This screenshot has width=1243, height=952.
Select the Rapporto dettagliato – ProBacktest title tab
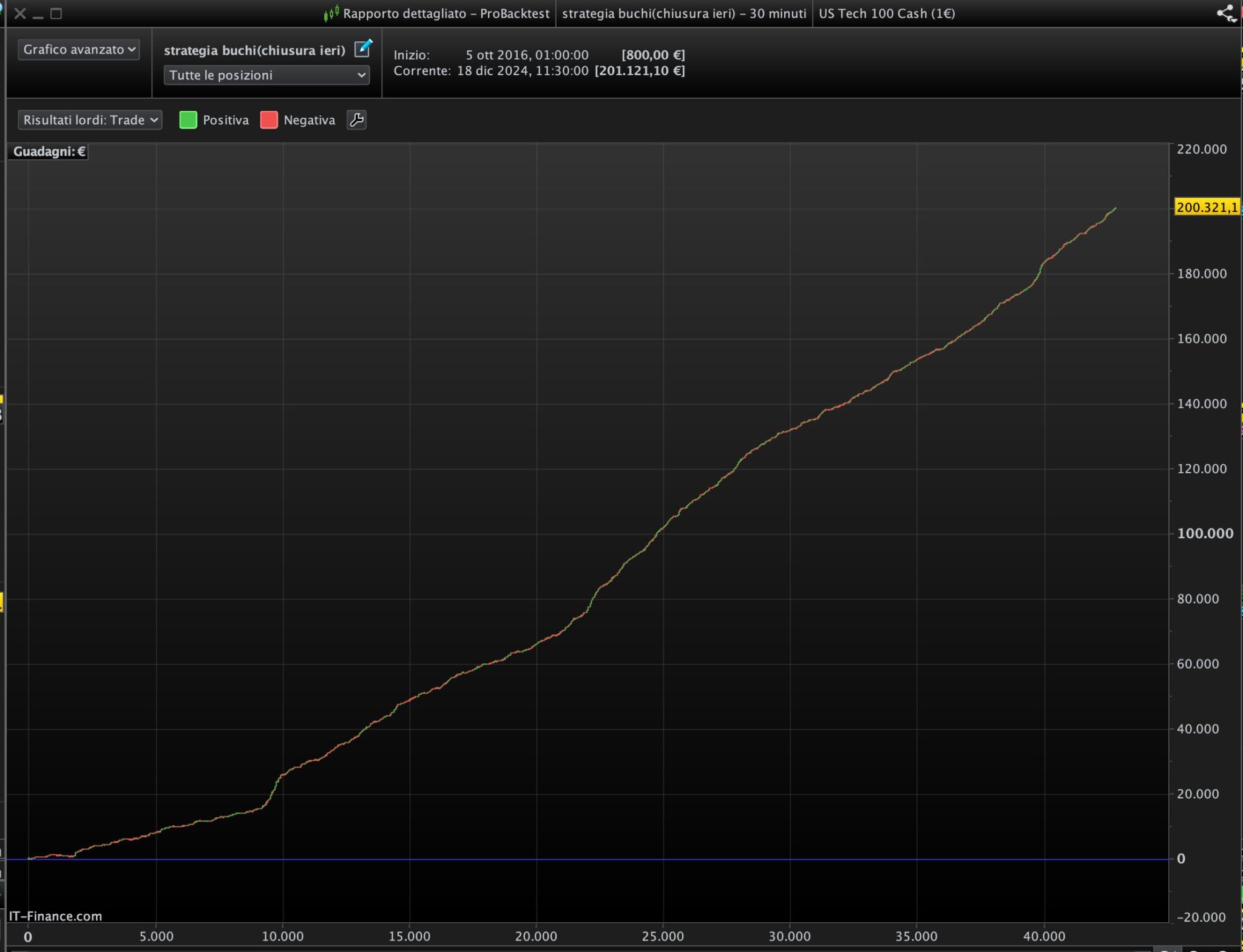pos(445,13)
